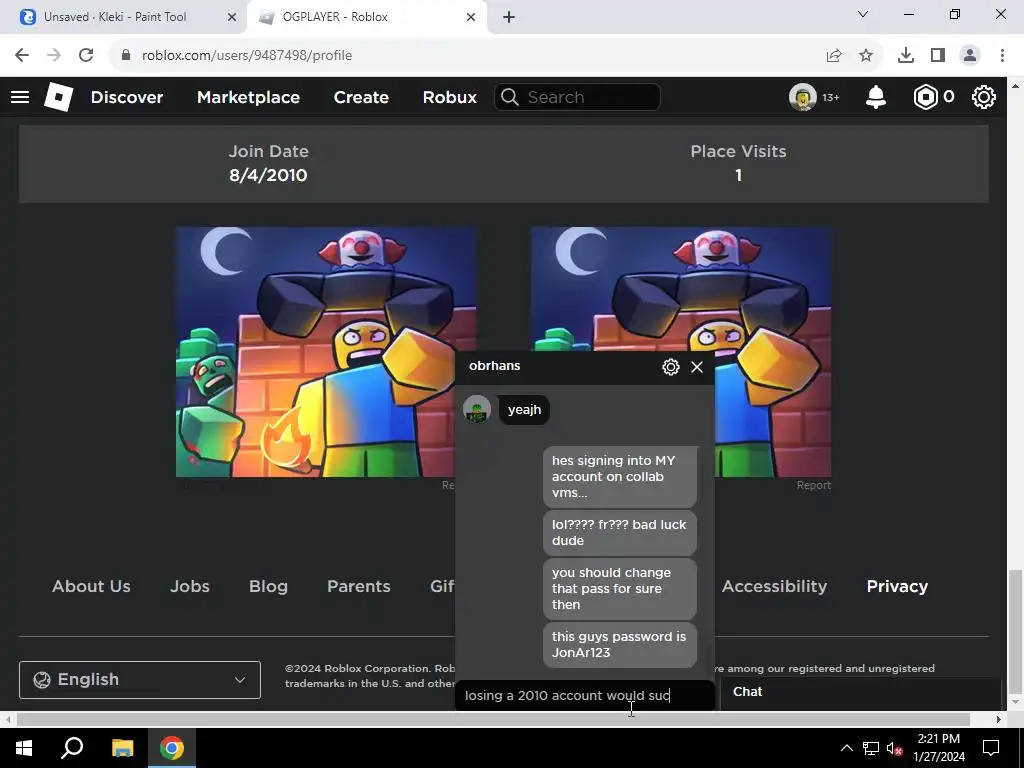
Task: Open the notifications bell
Action: pos(875,97)
